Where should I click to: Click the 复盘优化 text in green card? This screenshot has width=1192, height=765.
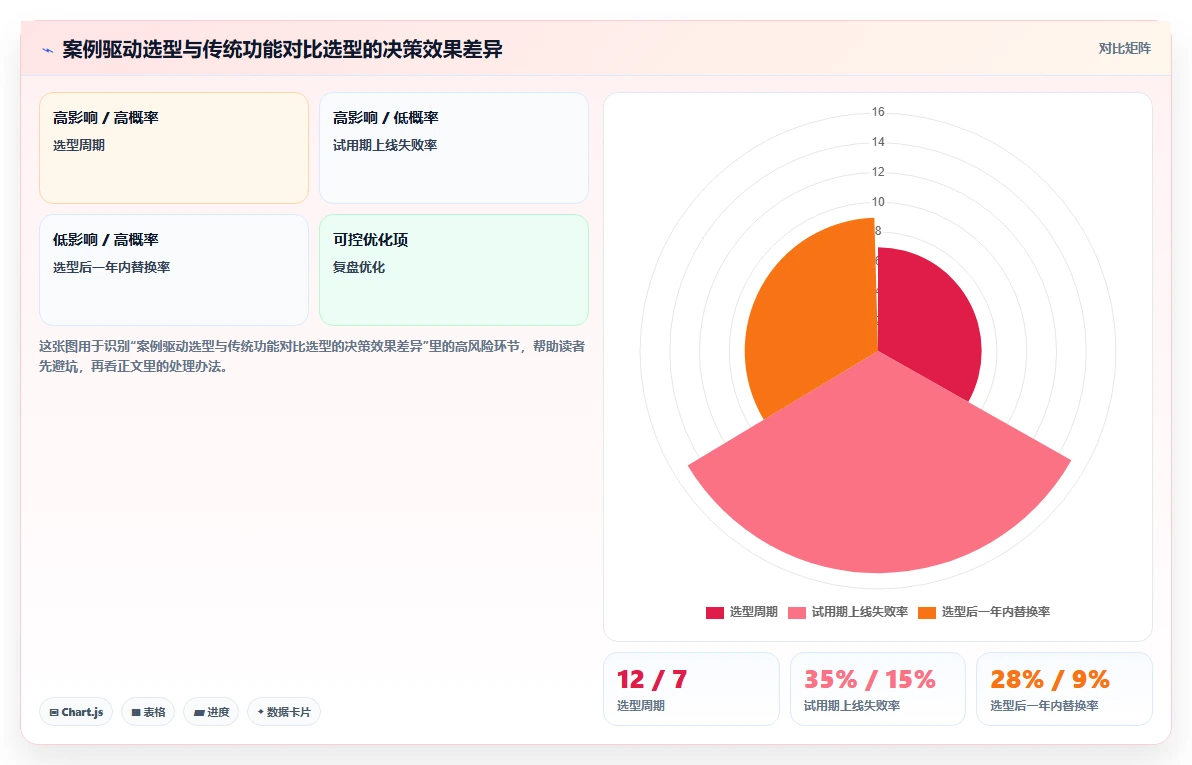click(x=359, y=268)
